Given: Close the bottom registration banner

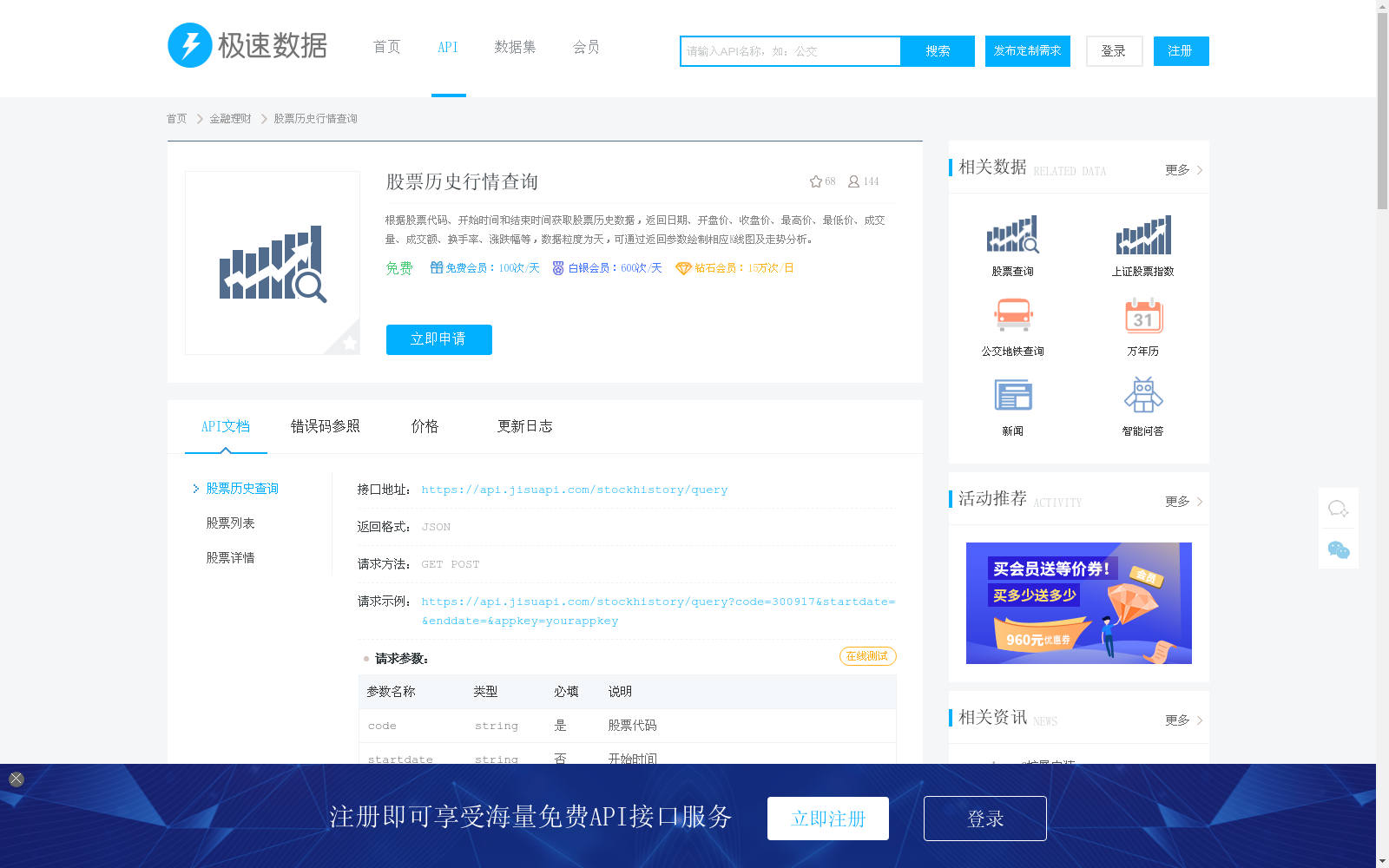Looking at the screenshot, I should click(15, 778).
